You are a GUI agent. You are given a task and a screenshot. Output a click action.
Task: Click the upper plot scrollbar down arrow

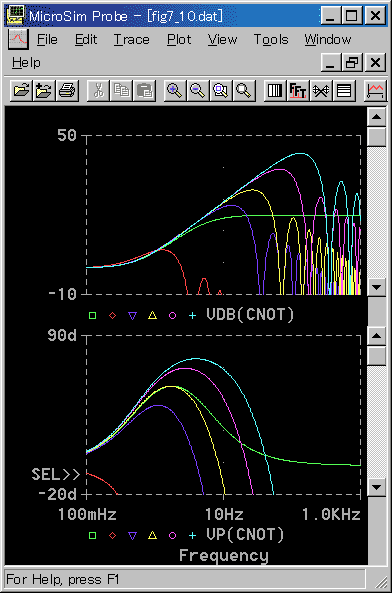[x=377, y=287]
